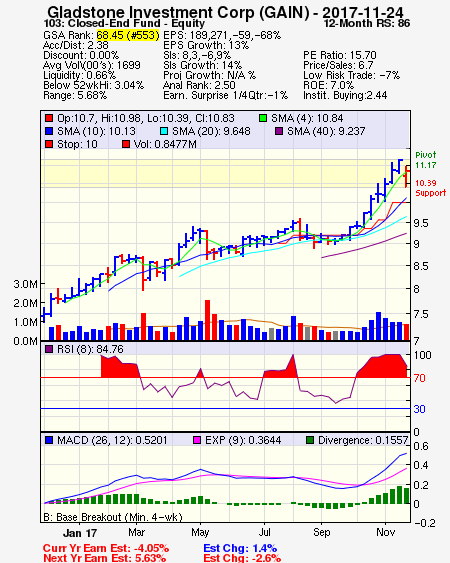Click the green 'Pivot 11.17' label
This screenshot has width=450, height=563.
click(x=426, y=160)
